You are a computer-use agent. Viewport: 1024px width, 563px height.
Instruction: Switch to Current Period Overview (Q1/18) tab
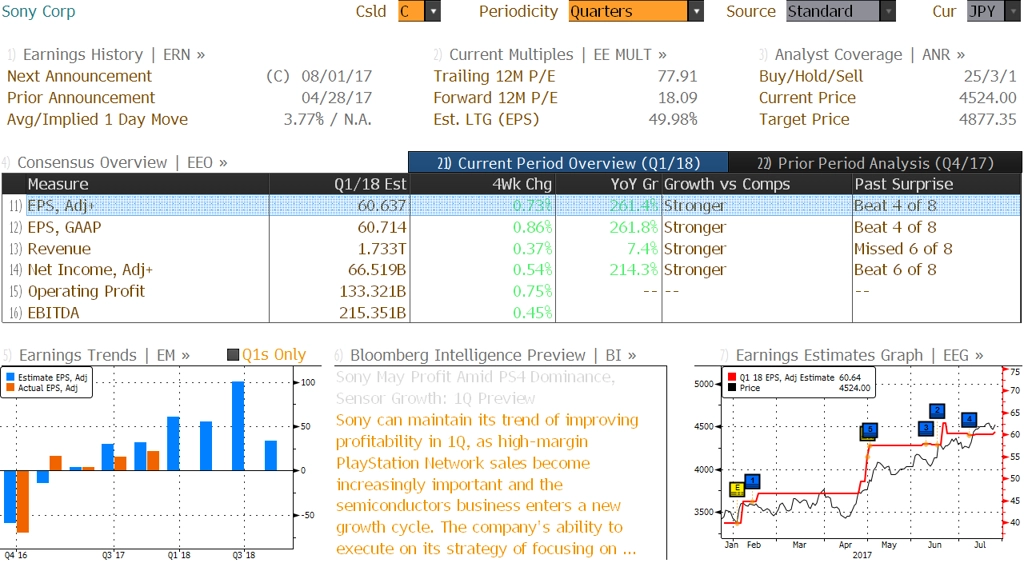568,163
